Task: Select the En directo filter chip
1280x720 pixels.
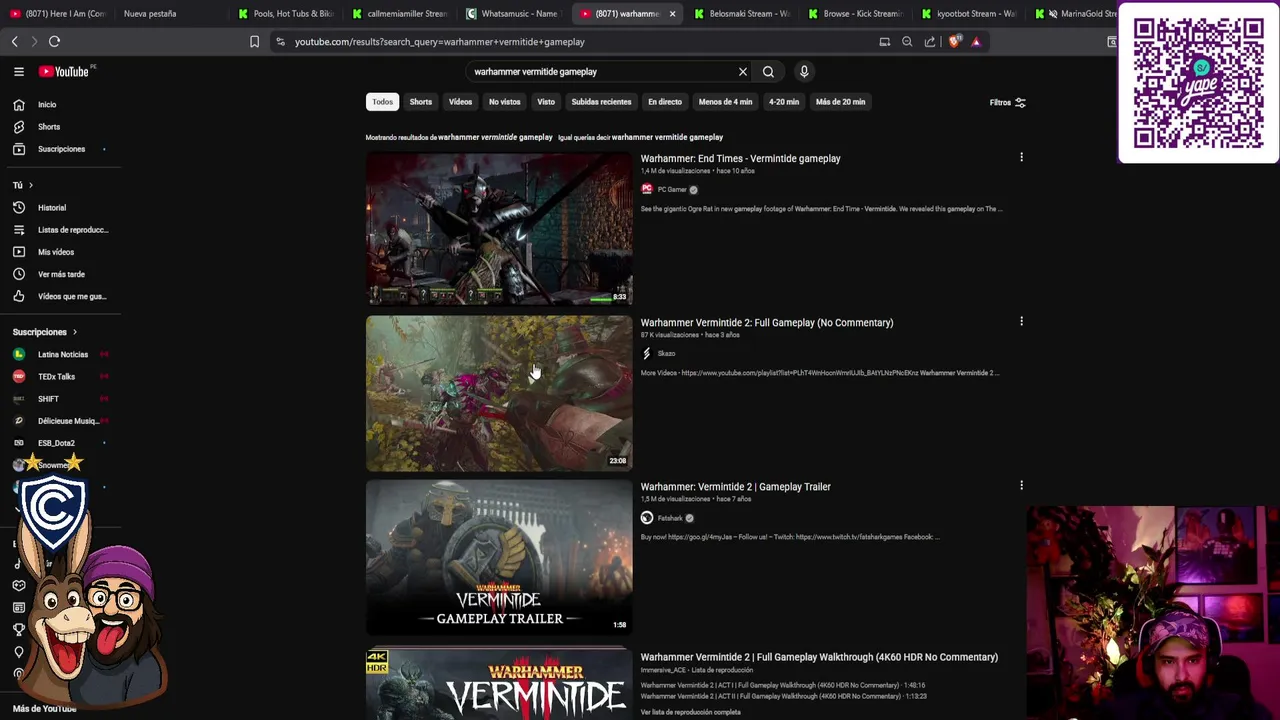Action: point(665,102)
